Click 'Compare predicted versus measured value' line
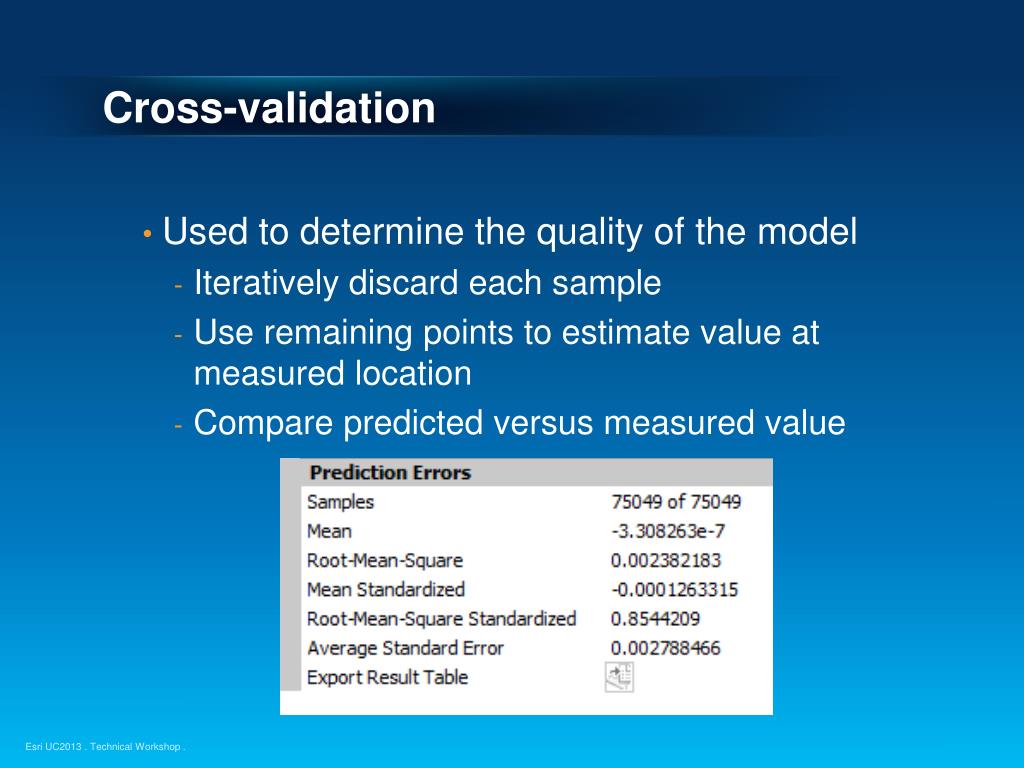This screenshot has width=1024, height=768. click(x=519, y=423)
